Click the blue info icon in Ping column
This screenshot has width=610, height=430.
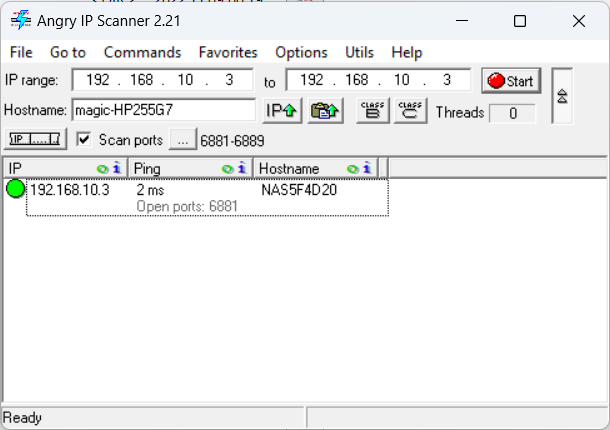(242, 168)
